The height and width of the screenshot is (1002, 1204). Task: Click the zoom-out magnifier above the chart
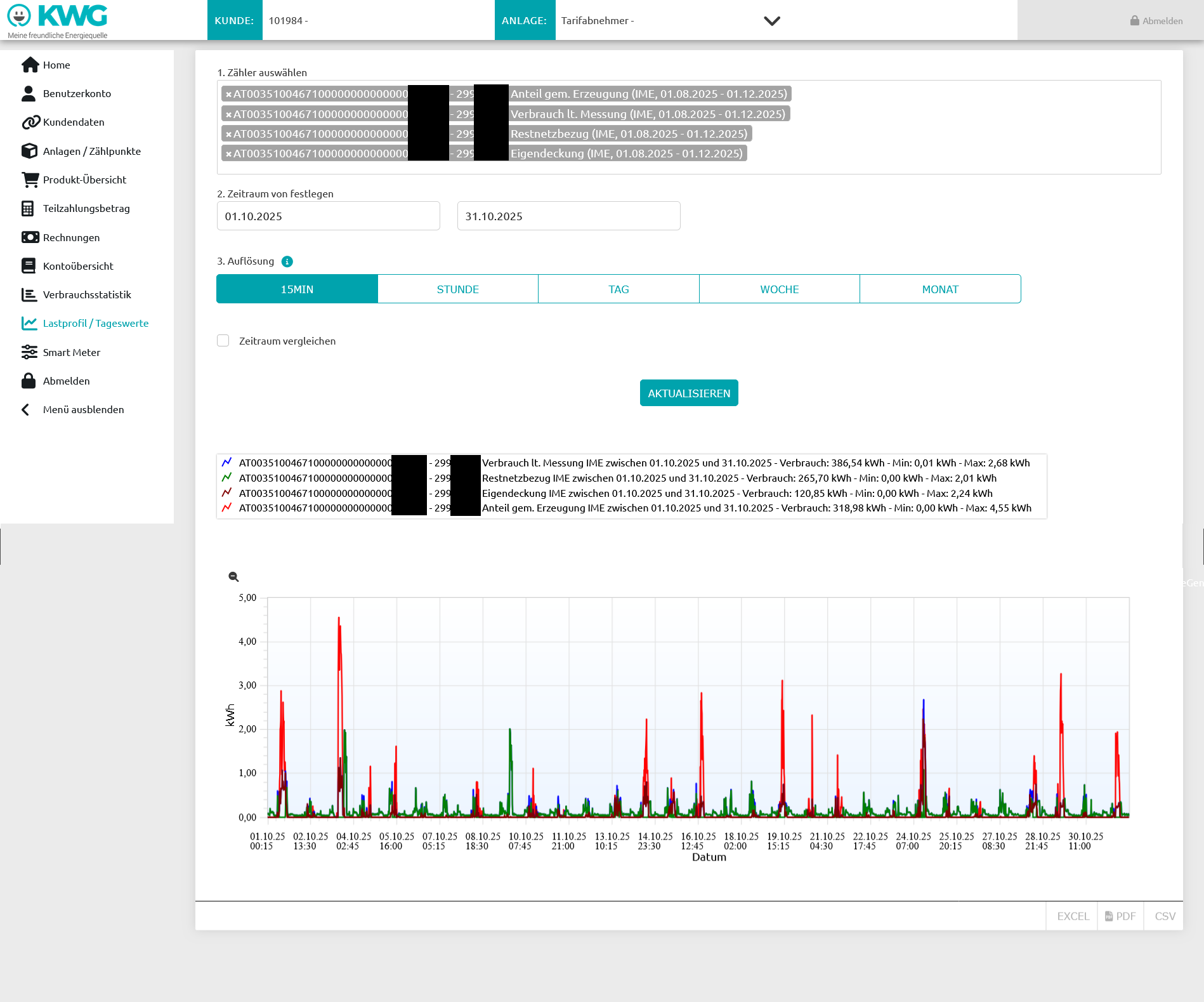(x=233, y=577)
